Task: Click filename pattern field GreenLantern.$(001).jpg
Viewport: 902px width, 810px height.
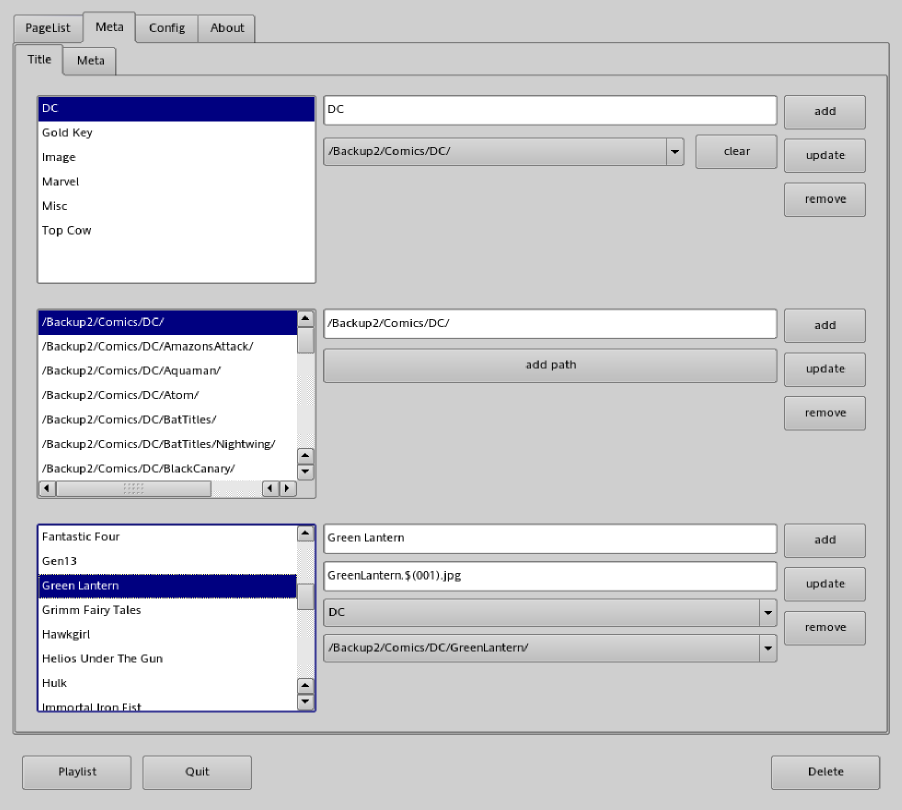Action: tap(550, 576)
